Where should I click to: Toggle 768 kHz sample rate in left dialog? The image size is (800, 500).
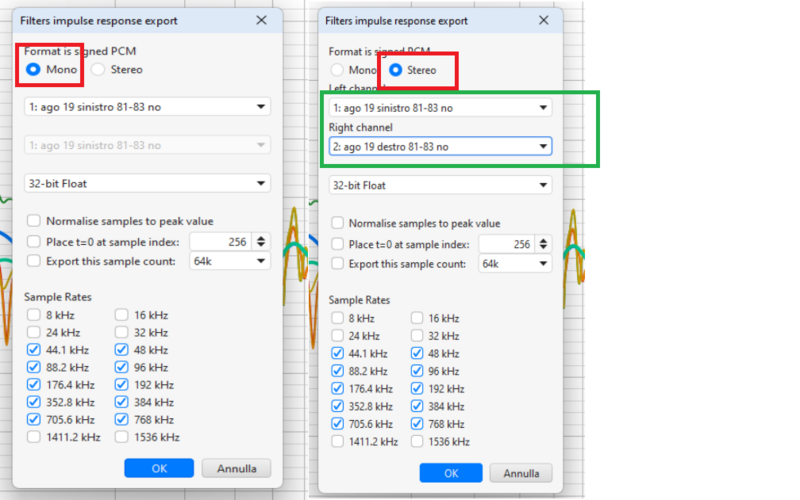(x=122, y=420)
